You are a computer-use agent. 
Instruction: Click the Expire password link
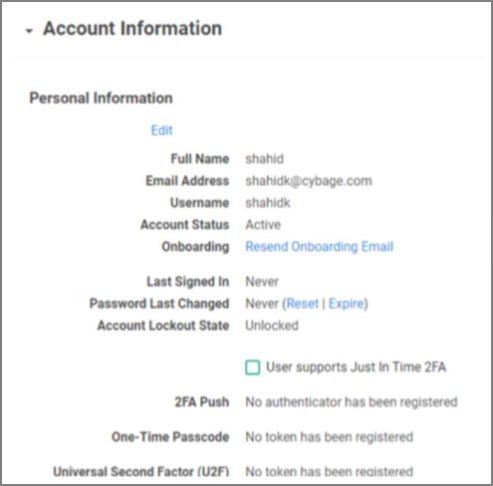(x=346, y=304)
